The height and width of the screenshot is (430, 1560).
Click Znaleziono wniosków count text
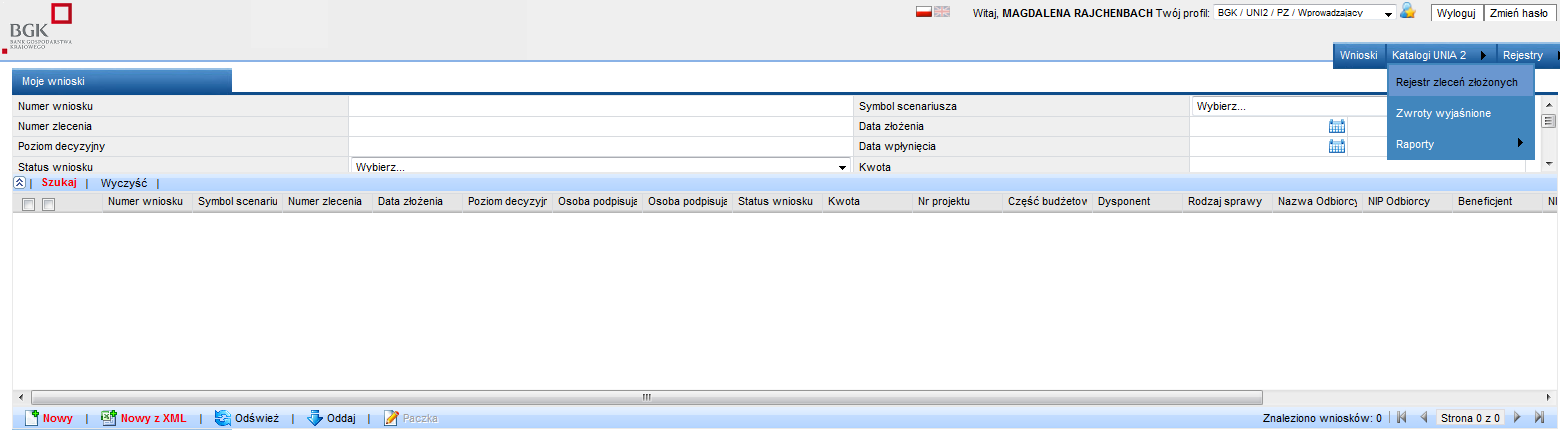[x=1322, y=418]
